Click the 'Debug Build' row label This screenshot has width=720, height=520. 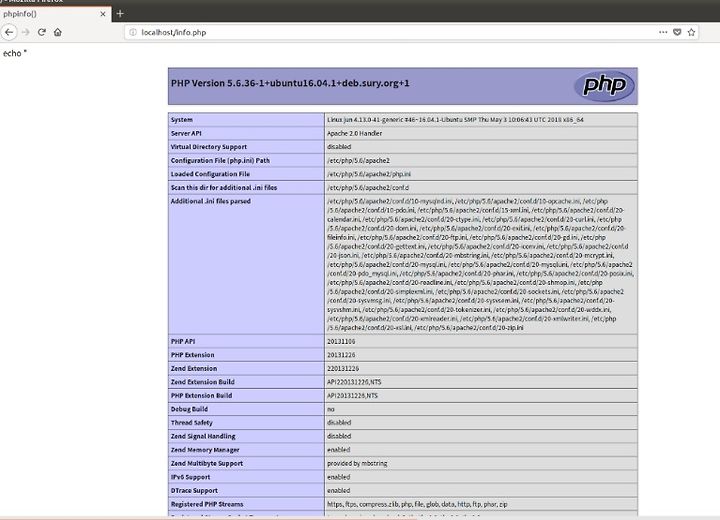[189, 409]
